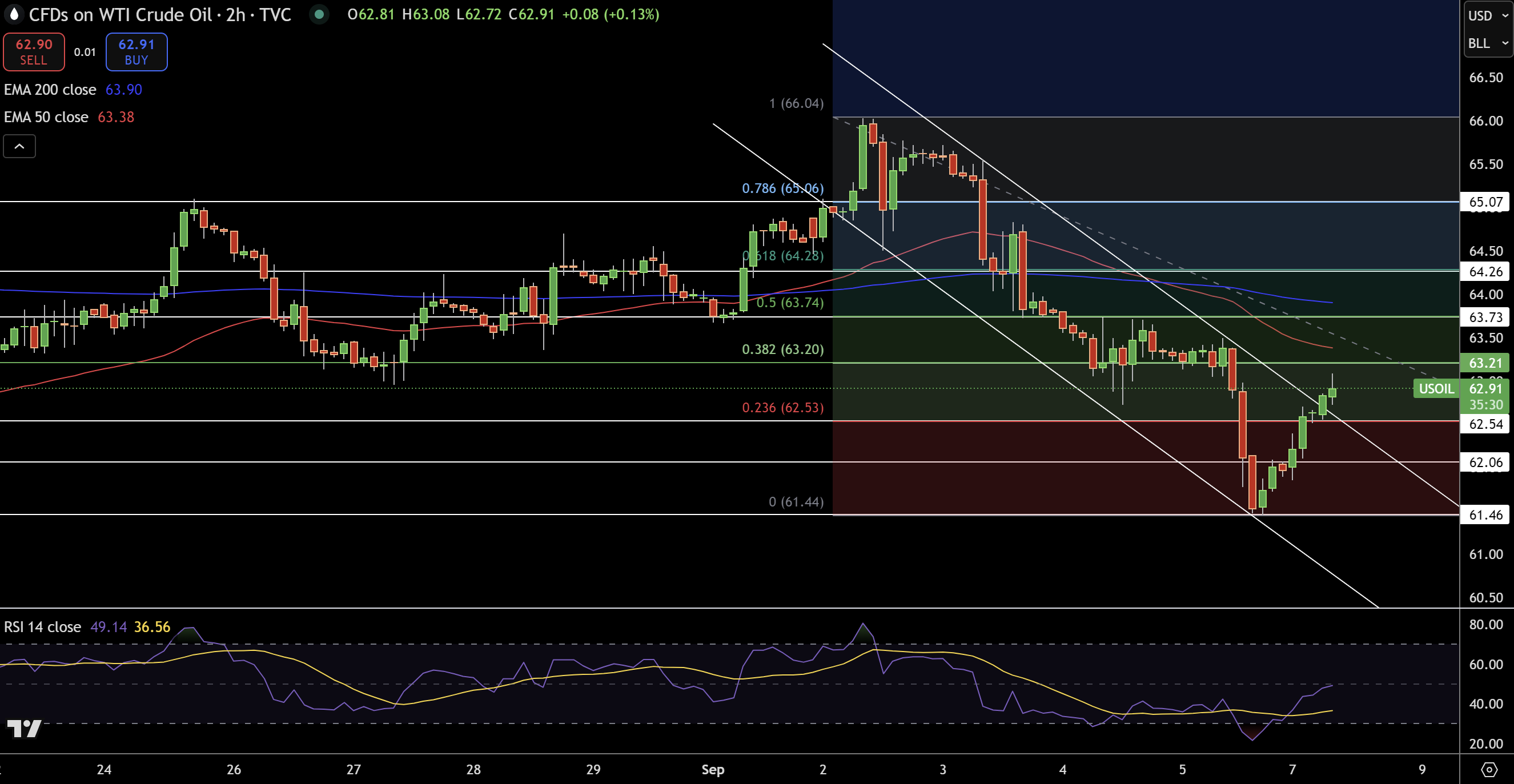1514x784 pixels.
Task: Click date 24 on time axis
Action: click(x=104, y=769)
